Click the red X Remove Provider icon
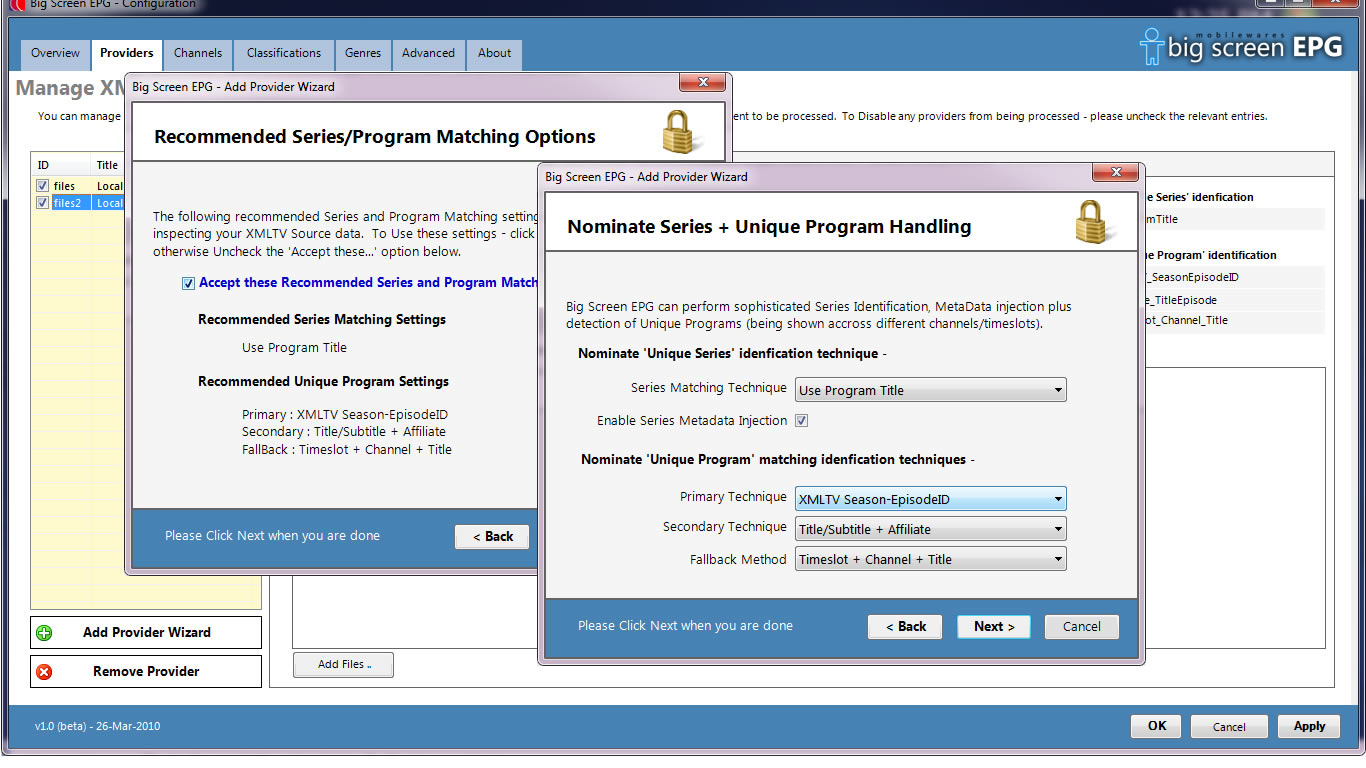 pyautogui.click(x=44, y=672)
